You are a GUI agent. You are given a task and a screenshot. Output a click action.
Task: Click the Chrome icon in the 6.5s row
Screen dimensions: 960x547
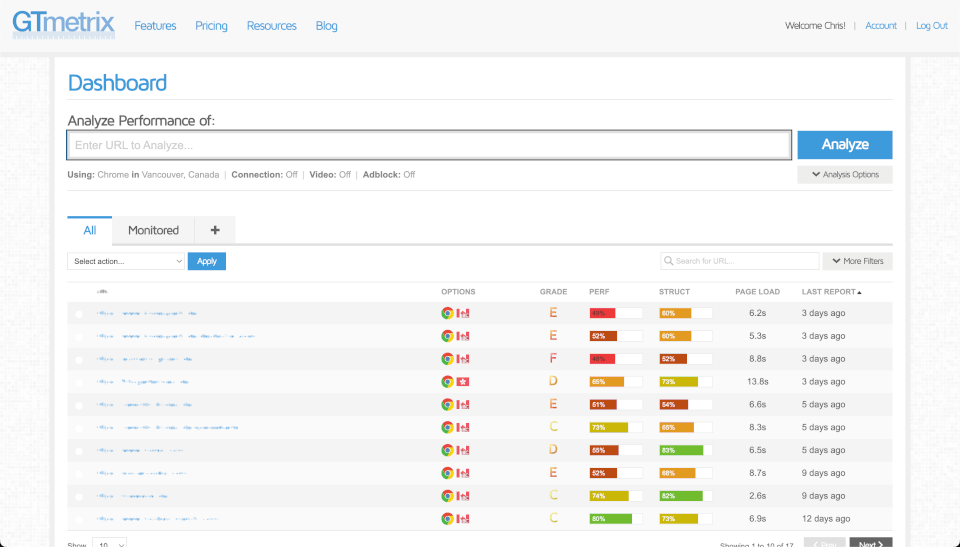pyautogui.click(x=448, y=450)
